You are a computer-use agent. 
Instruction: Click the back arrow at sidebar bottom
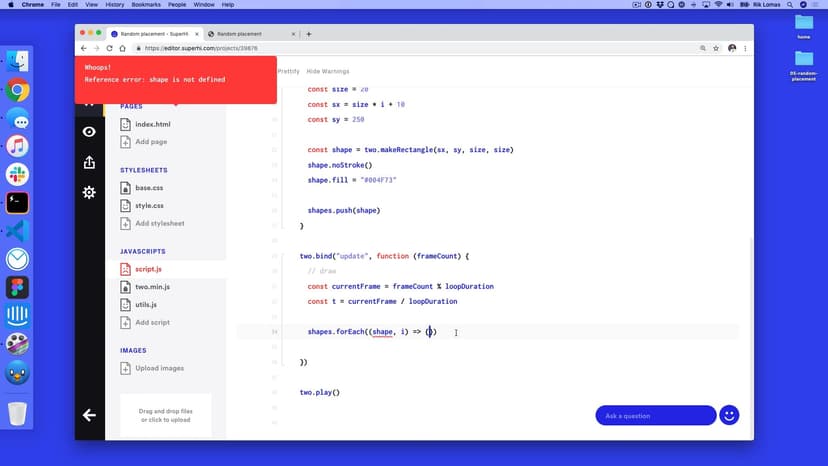89,415
